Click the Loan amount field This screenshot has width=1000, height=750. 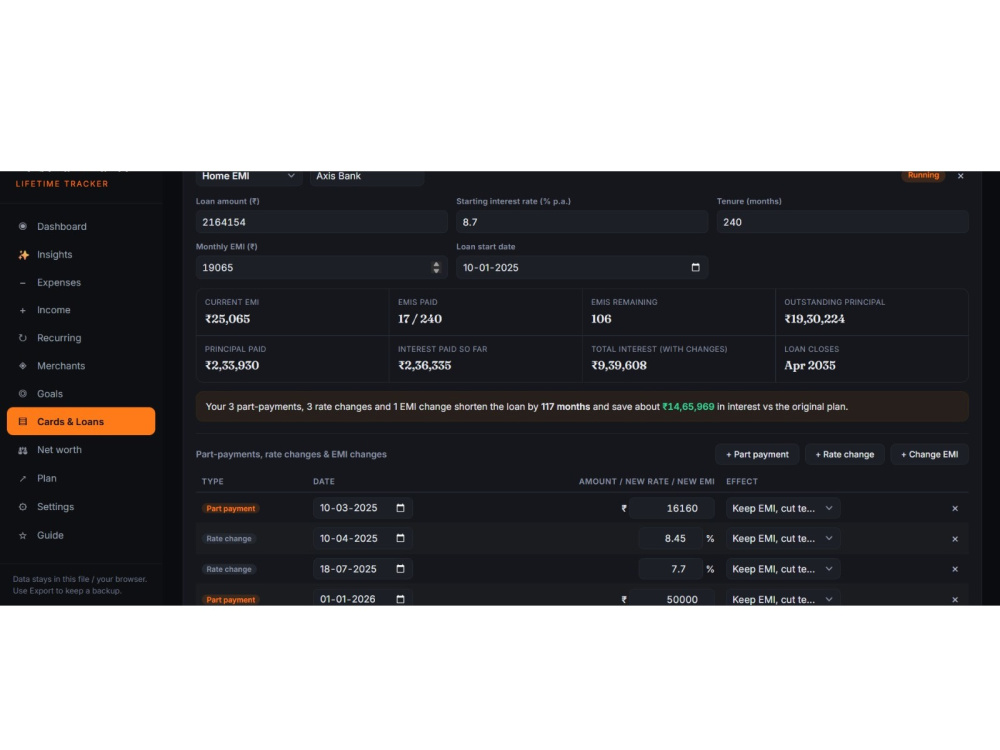pyautogui.click(x=321, y=222)
